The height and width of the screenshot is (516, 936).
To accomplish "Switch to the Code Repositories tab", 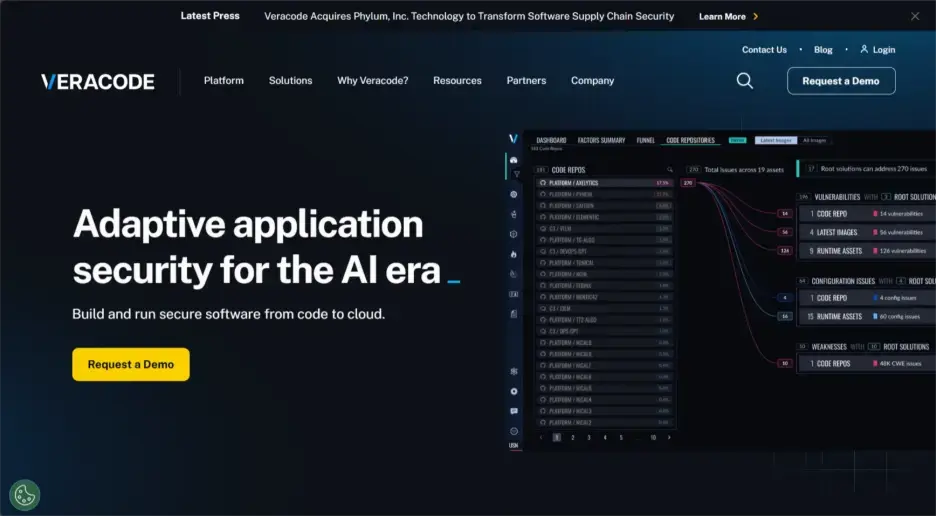I will (691, 140).
